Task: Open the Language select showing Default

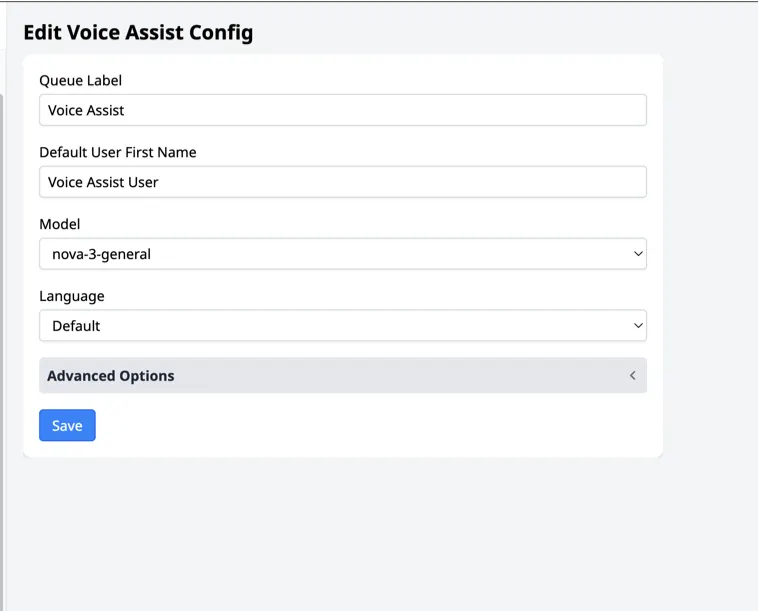Action: coord(342,326)
